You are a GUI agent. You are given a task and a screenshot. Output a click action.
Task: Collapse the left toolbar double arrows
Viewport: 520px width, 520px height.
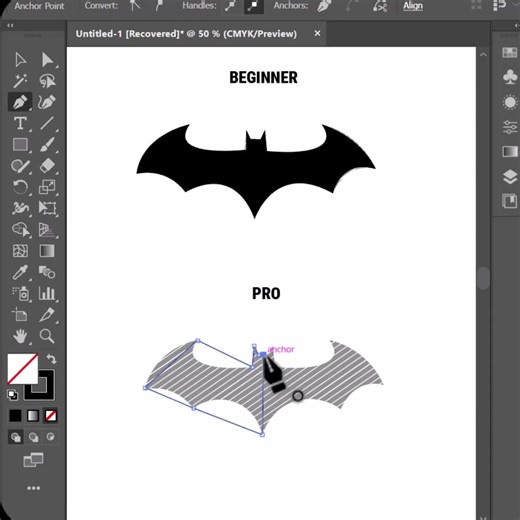pyautogui.click(x=10, y=25)
